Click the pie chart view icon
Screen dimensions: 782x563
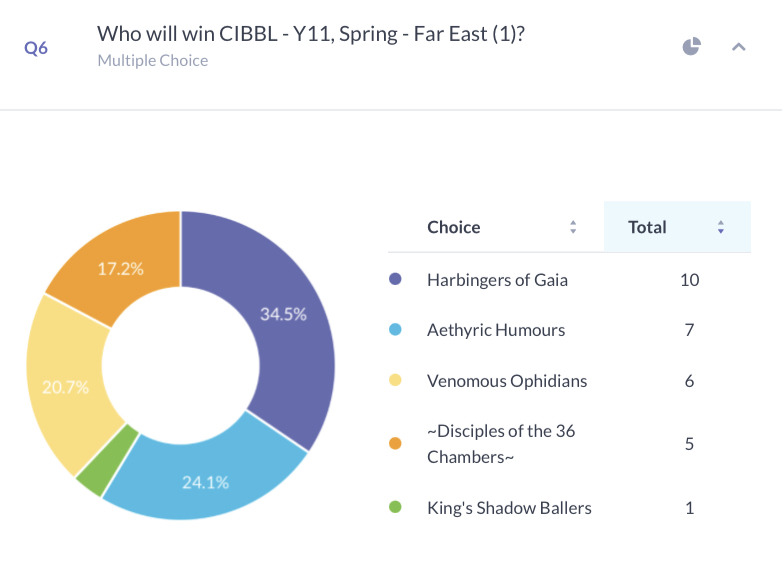point(691,46)
